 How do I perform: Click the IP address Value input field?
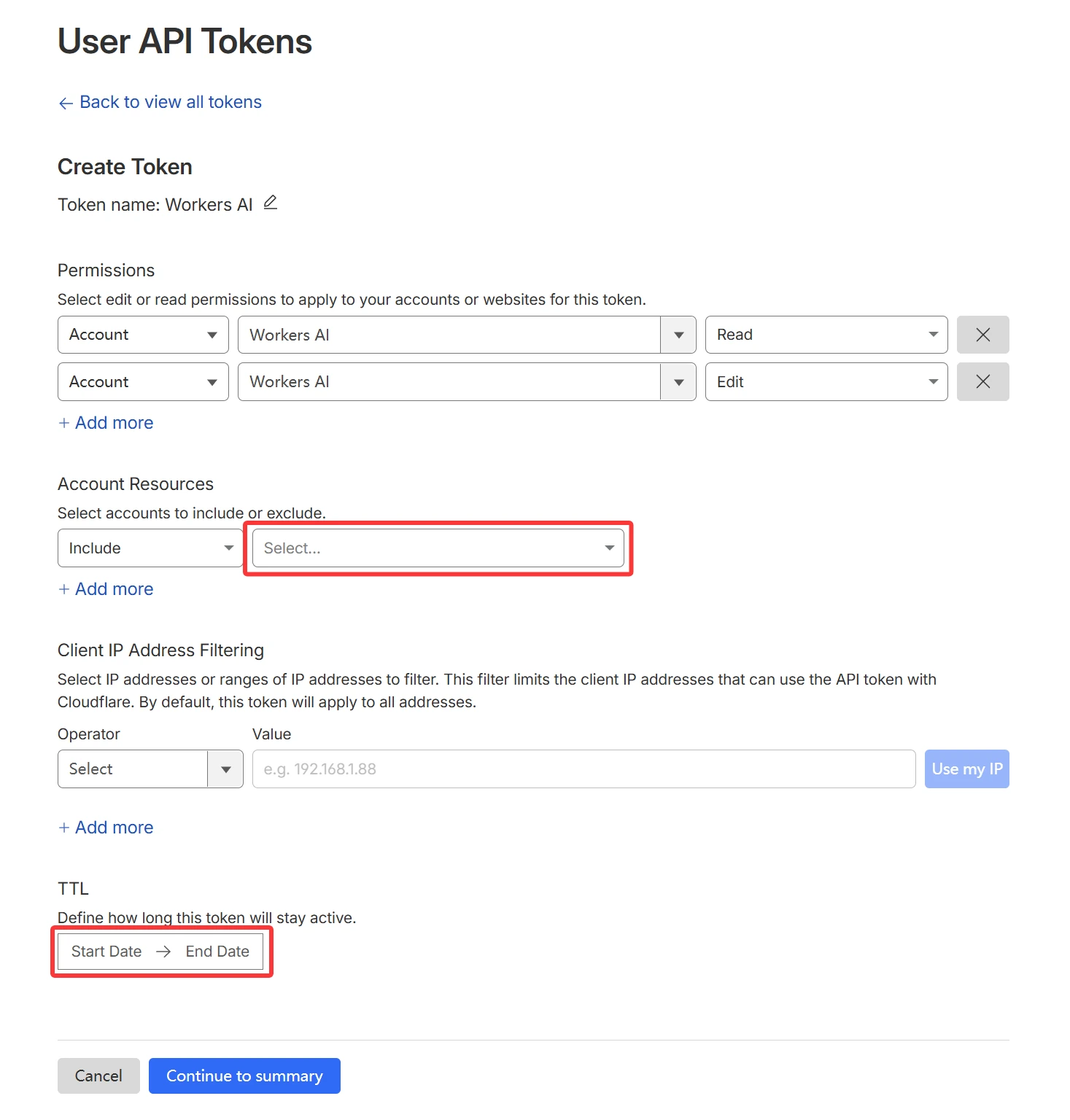(x=584, y=769)
